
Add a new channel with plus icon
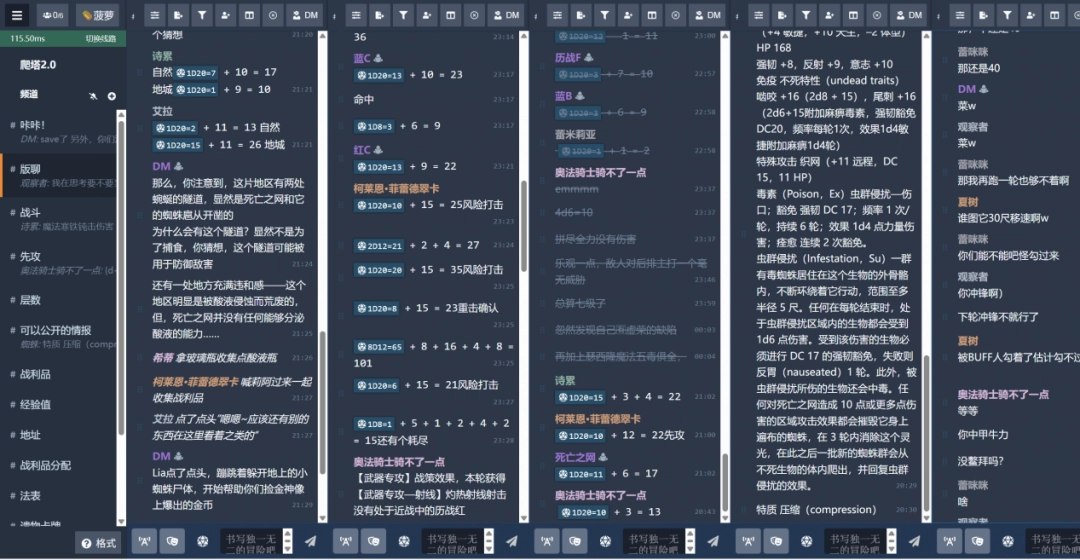click(x=112, y=96)
